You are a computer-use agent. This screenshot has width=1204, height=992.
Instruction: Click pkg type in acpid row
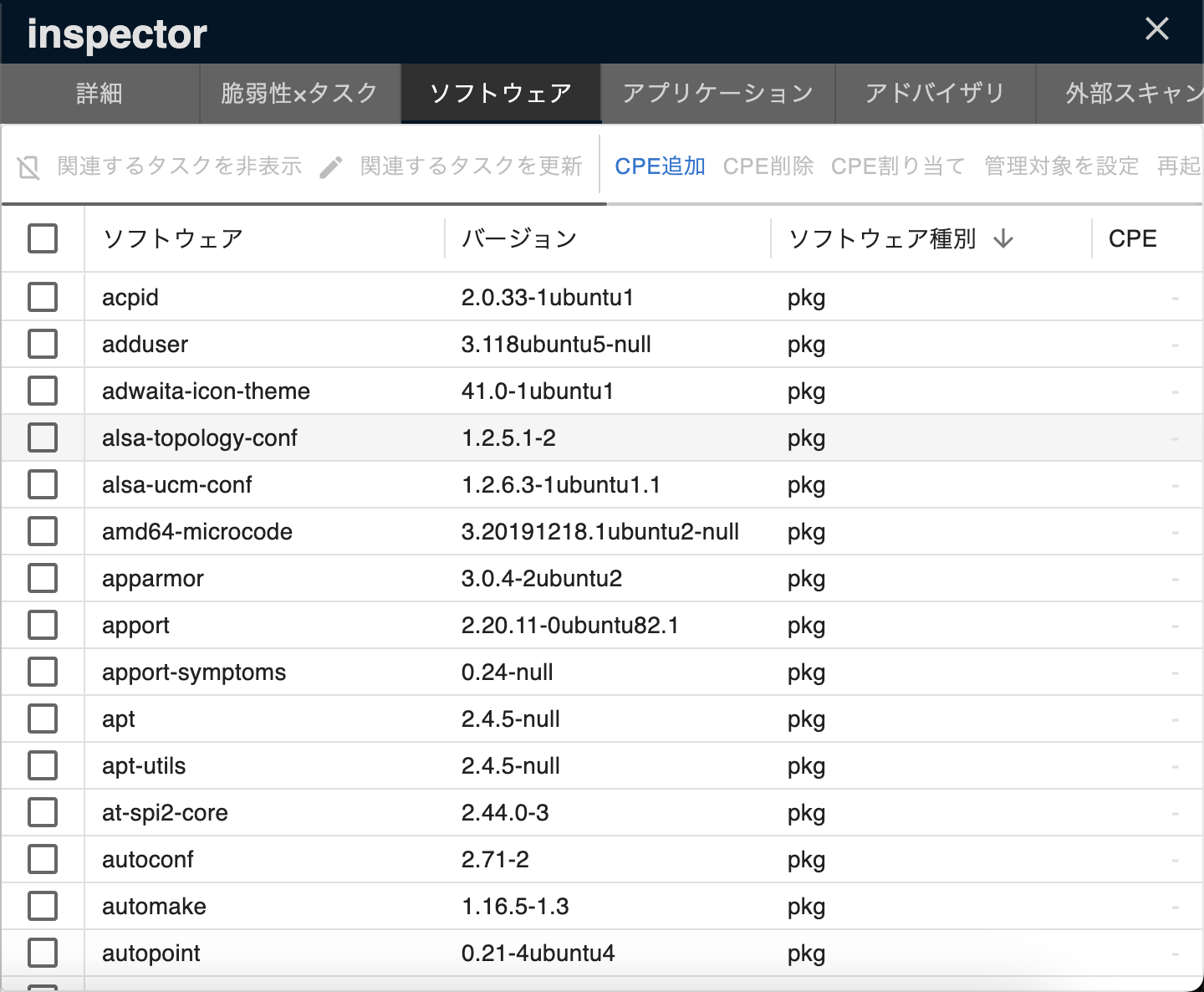807,299
